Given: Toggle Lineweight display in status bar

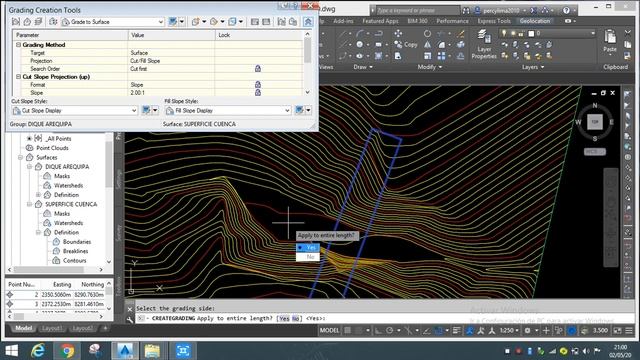Looking at the screenshot, I should [456, 330].
